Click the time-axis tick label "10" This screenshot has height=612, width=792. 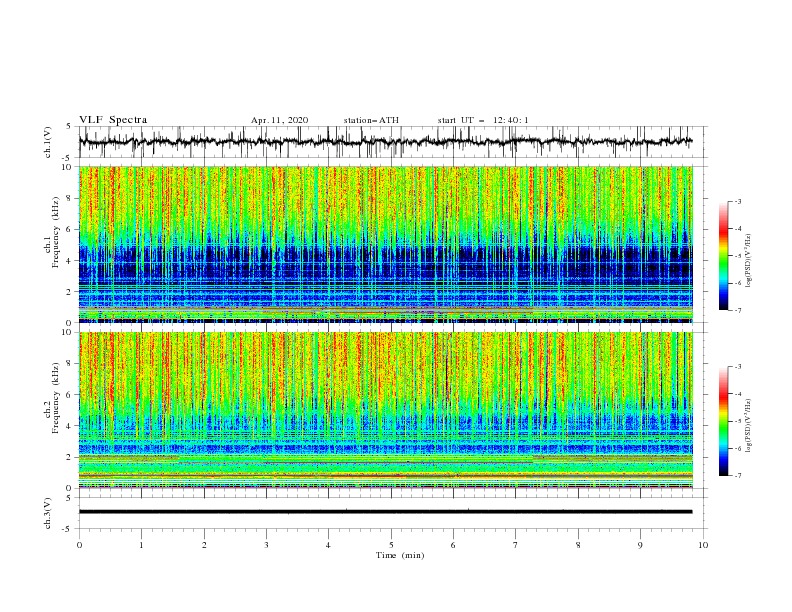pos(703,545)
